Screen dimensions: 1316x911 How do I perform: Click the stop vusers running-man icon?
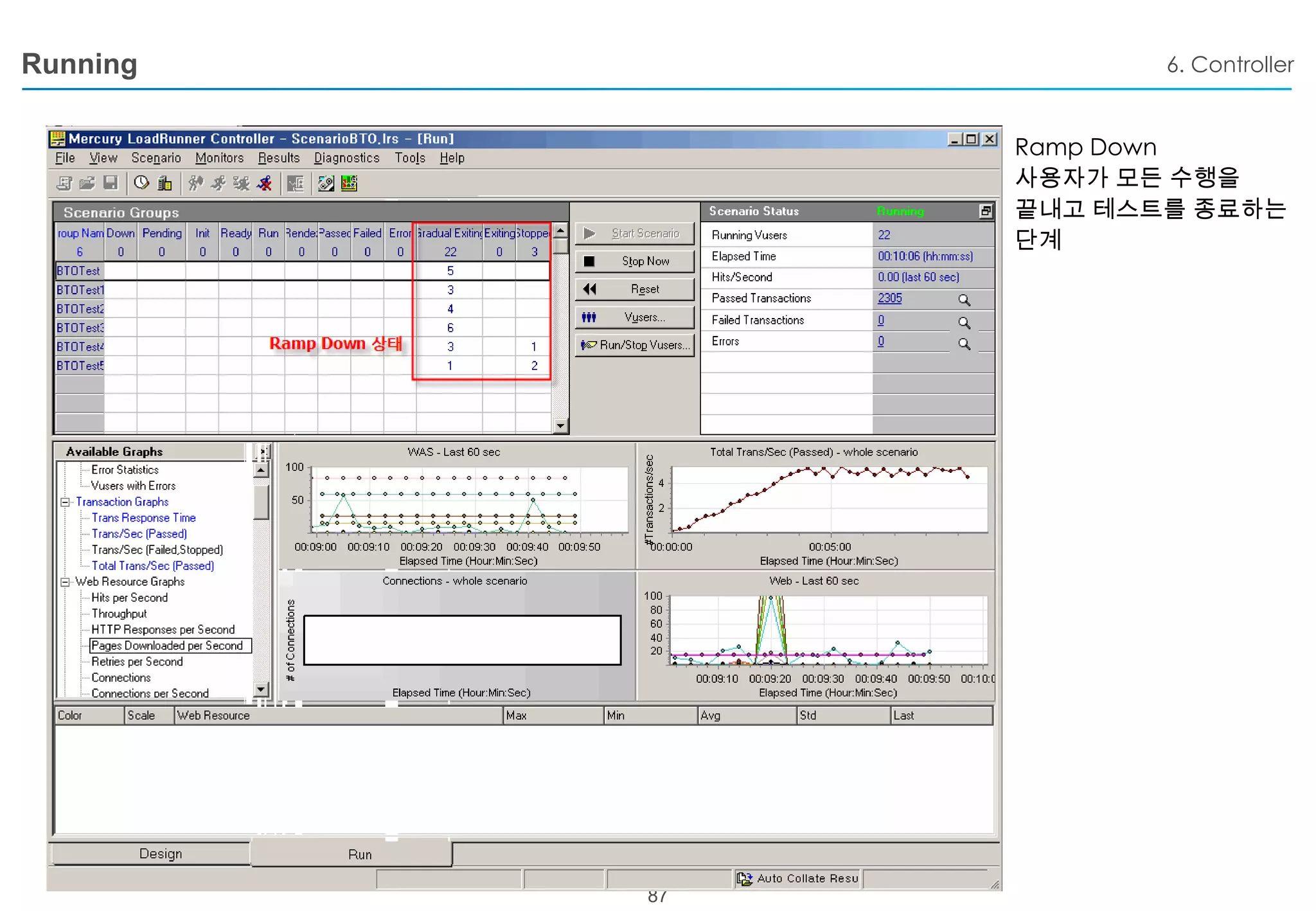(264, 184)
